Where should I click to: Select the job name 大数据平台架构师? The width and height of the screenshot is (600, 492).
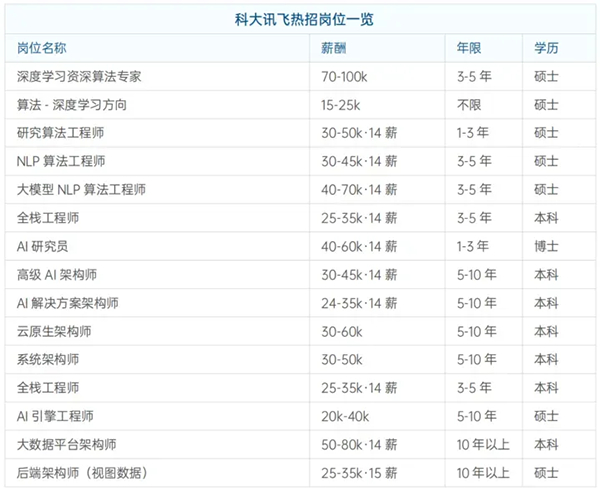click(67, 444)
